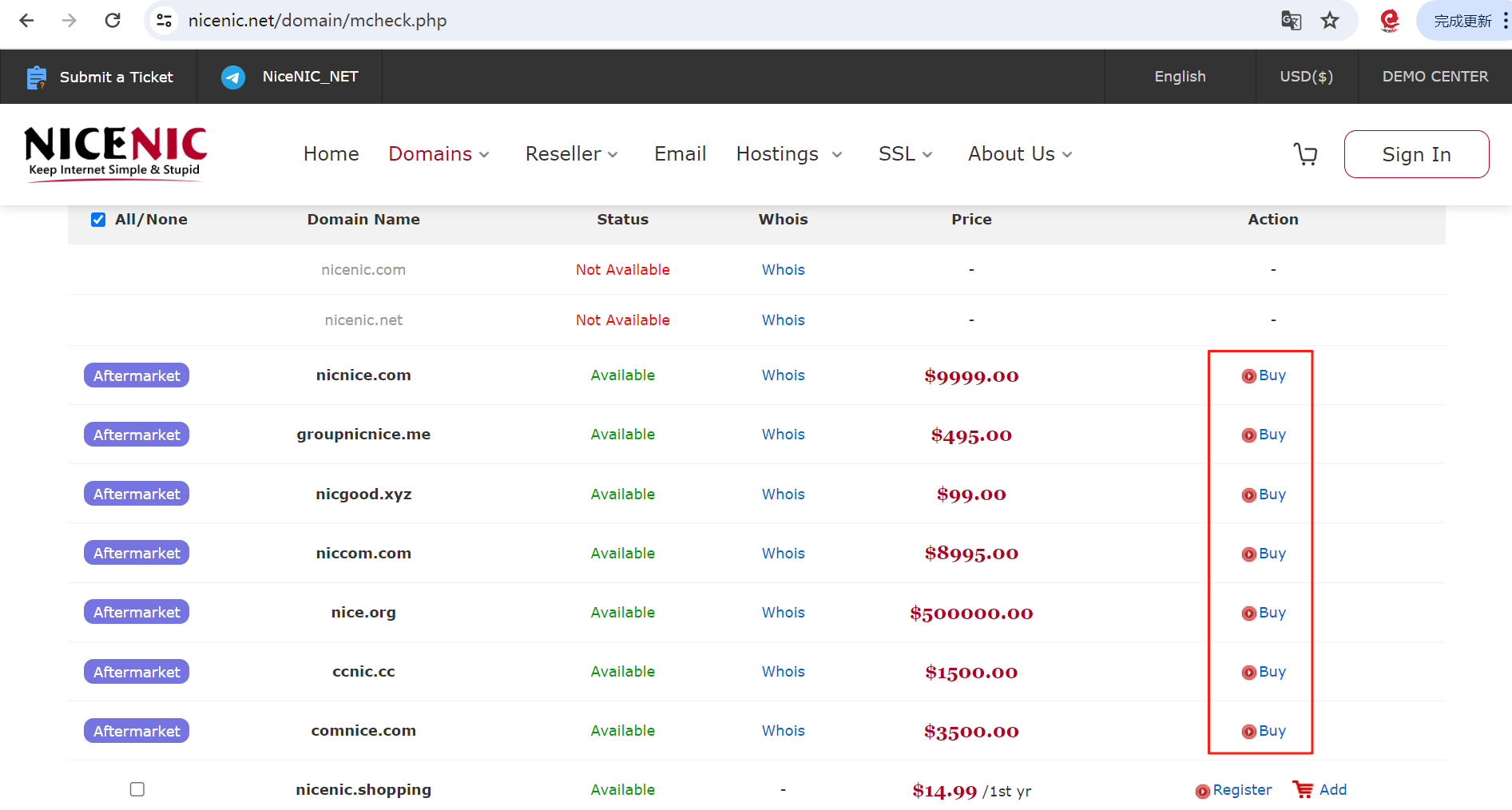The image size is (1512, 810).
Task: Click the Telegram NiceNIC_NET icon
Action: point(233,77)
